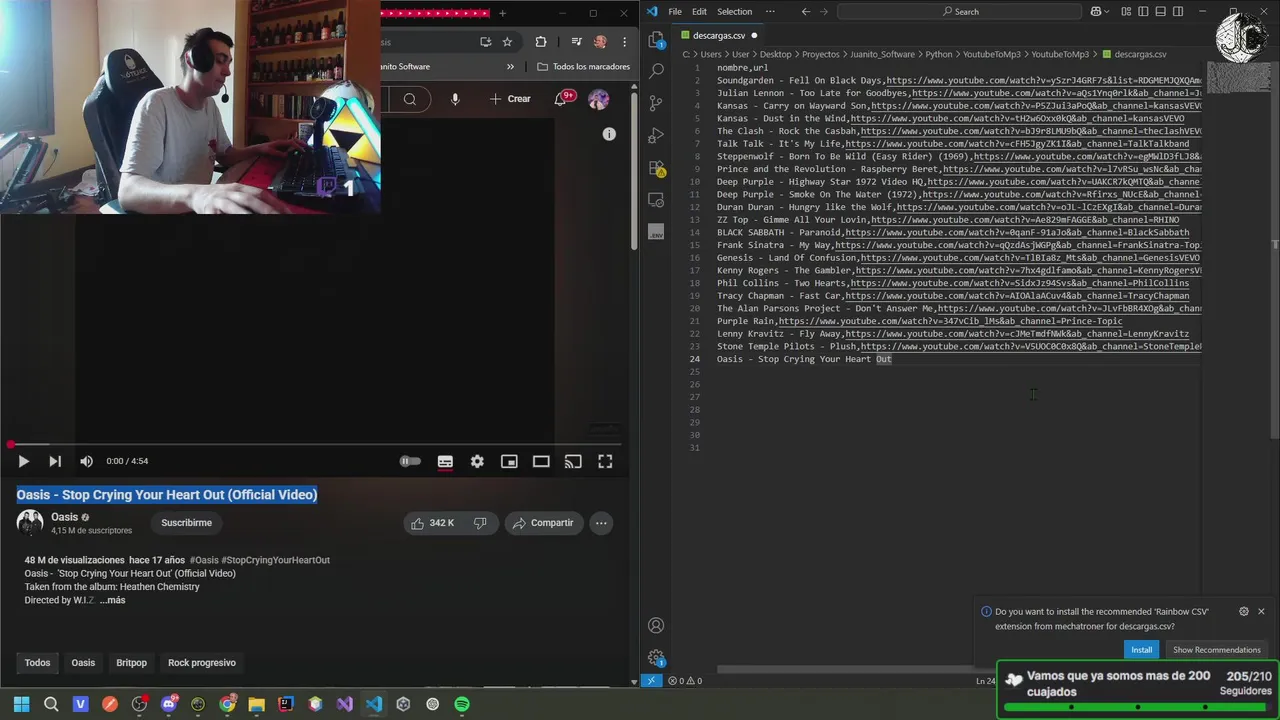Open YouTube player settings gear

(477, 461)
